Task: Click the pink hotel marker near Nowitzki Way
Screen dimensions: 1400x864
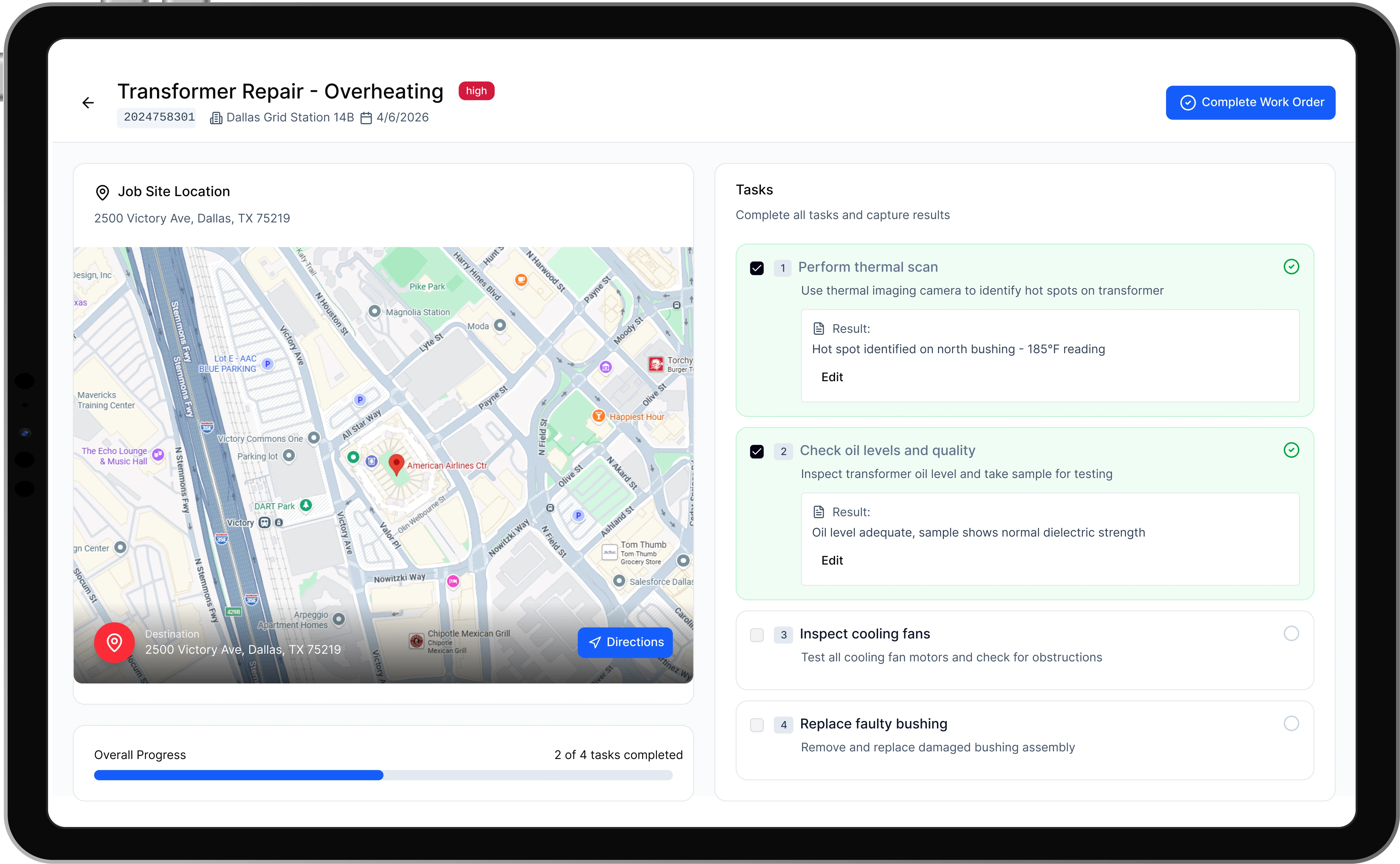Action: (x=453, y=582)
